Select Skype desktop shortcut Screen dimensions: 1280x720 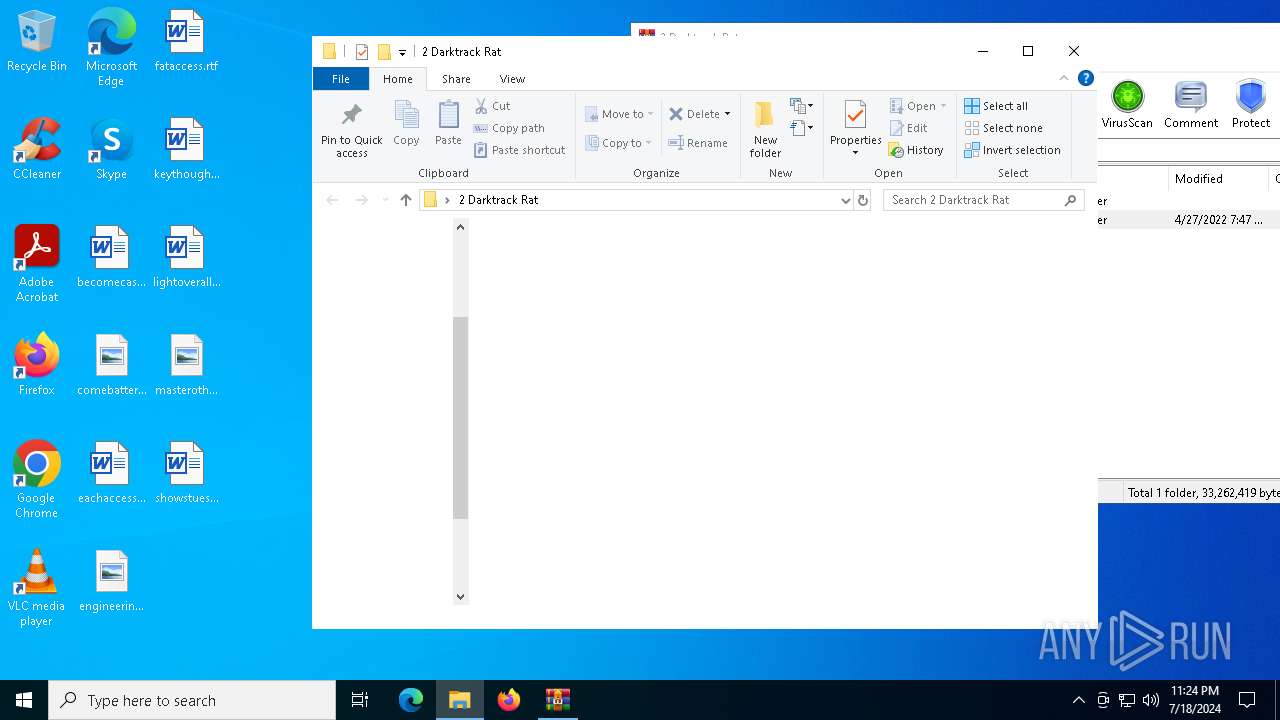pyautogui.click(x=111, y=150)
